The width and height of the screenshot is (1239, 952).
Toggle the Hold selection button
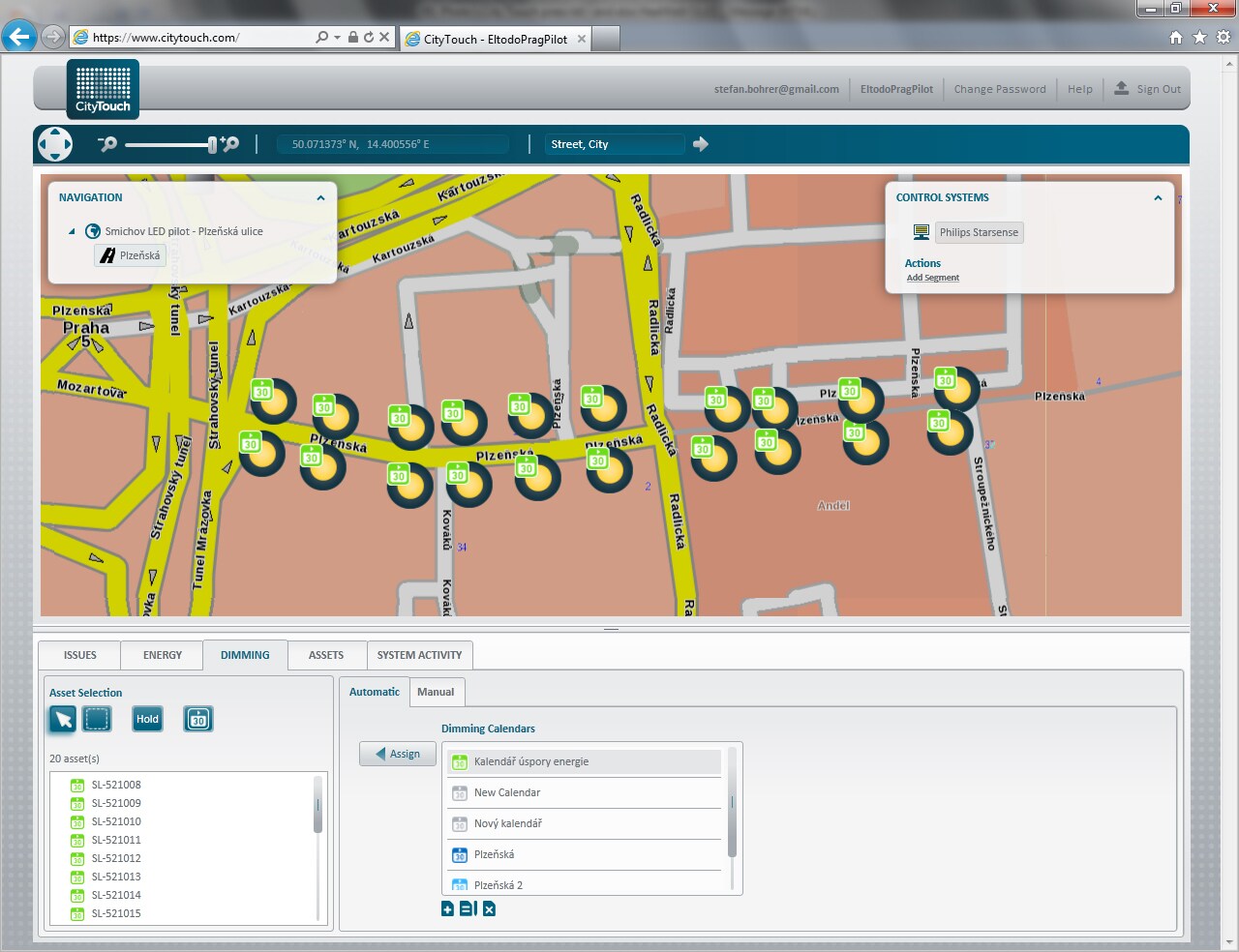147,719
